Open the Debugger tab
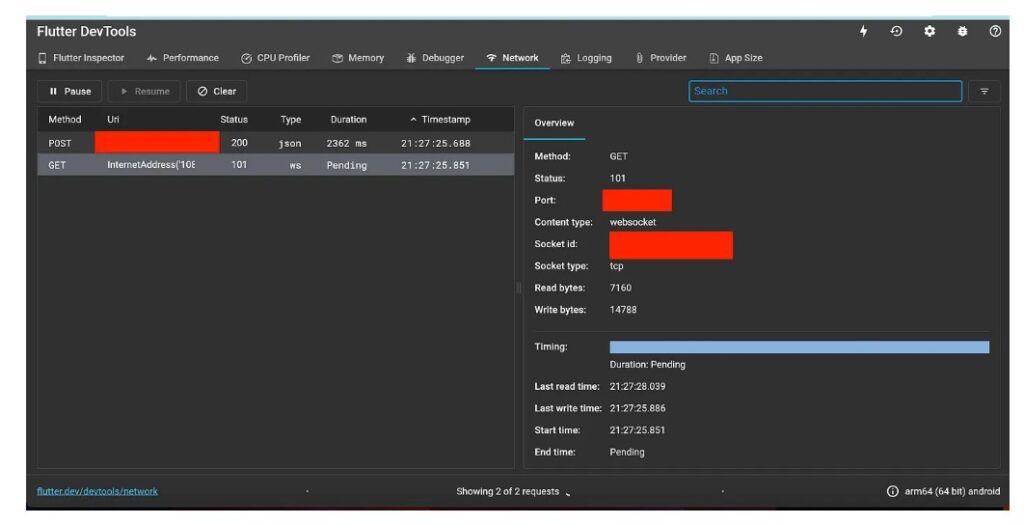The image size is (1024, 525). (x=435, y=58)
